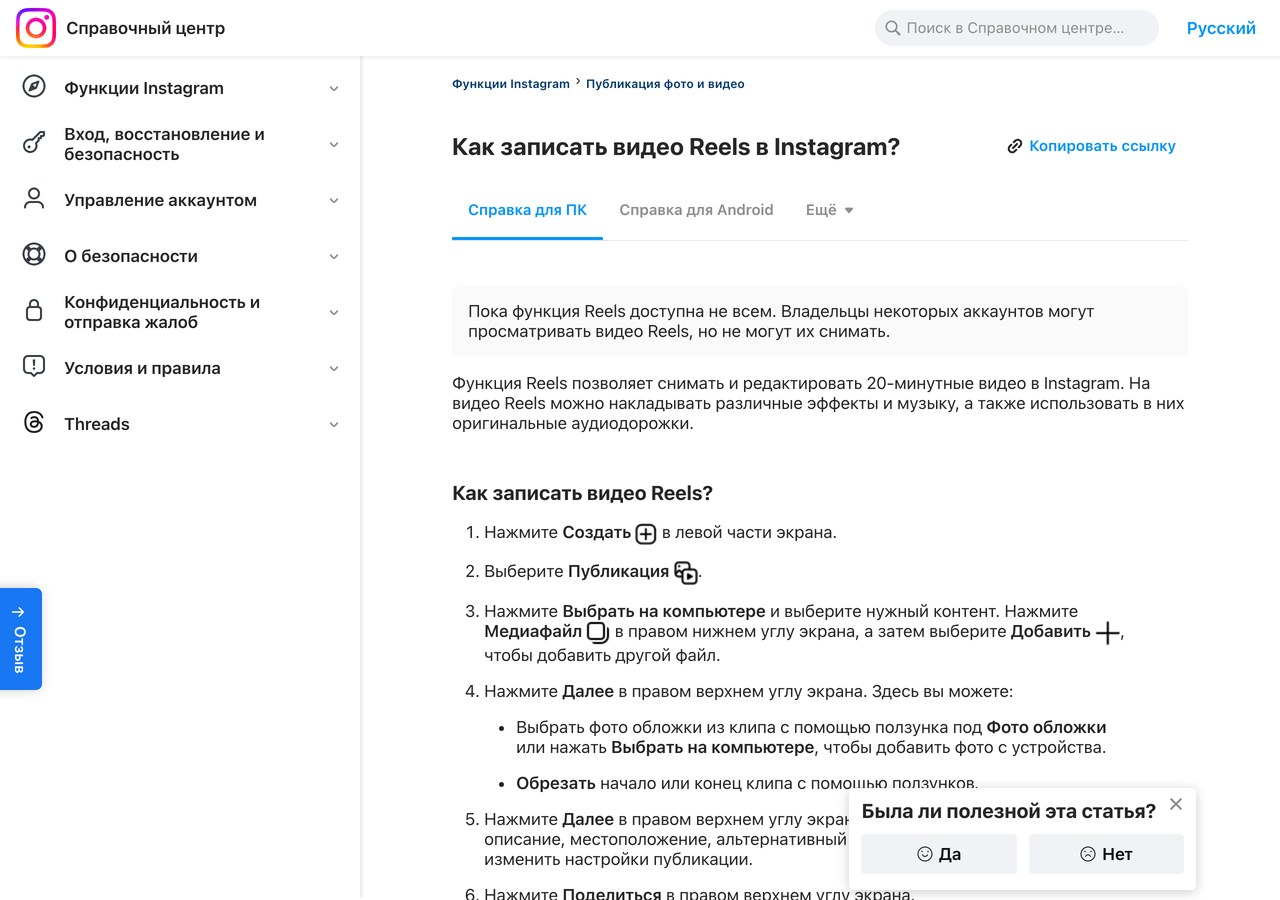The height and width of the screenshot is (900, 1280).
Task: Expand Конфиденциальность и отправка жалоб chevron
Action: [334, 312]
